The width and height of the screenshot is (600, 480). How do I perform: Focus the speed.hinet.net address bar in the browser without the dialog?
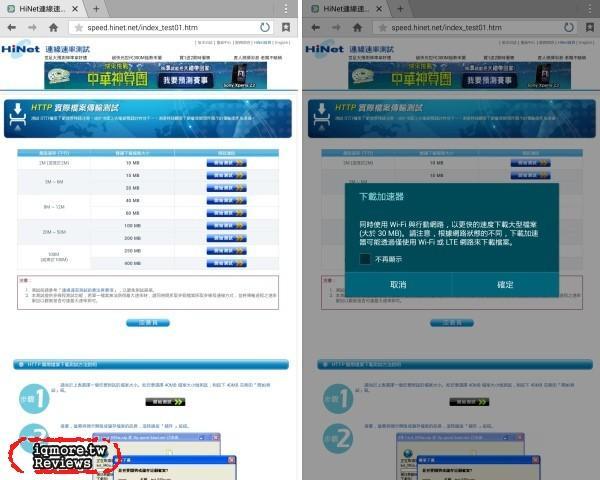[170, 28]
